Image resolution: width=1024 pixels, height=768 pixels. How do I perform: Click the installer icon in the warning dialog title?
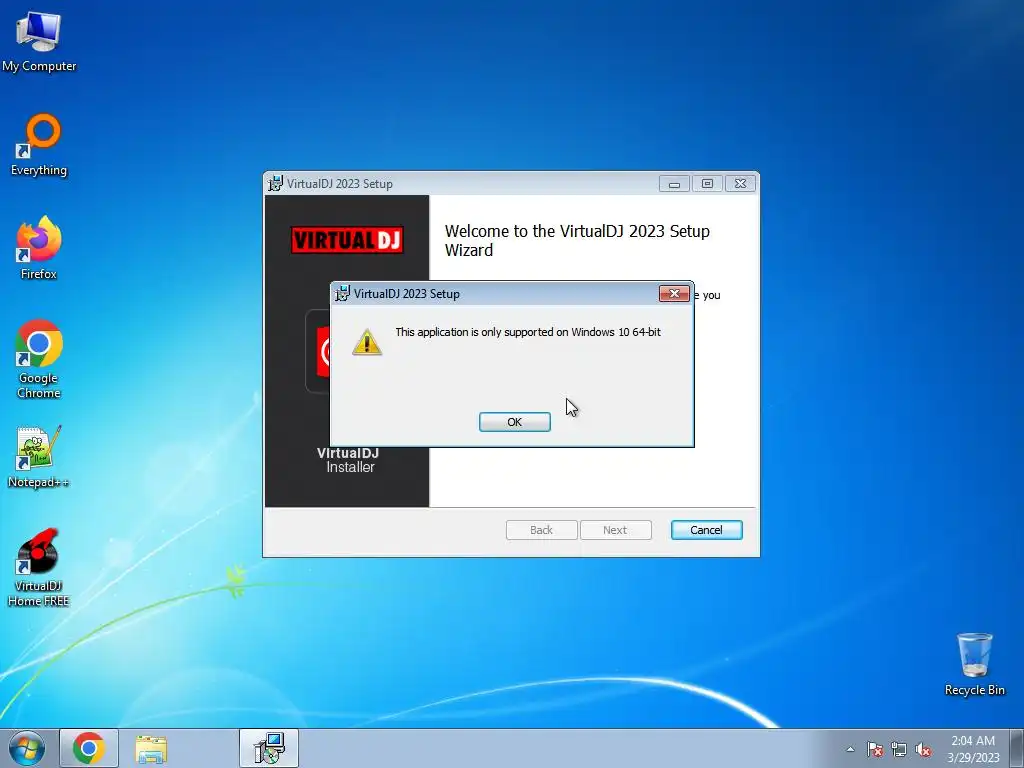342,293
